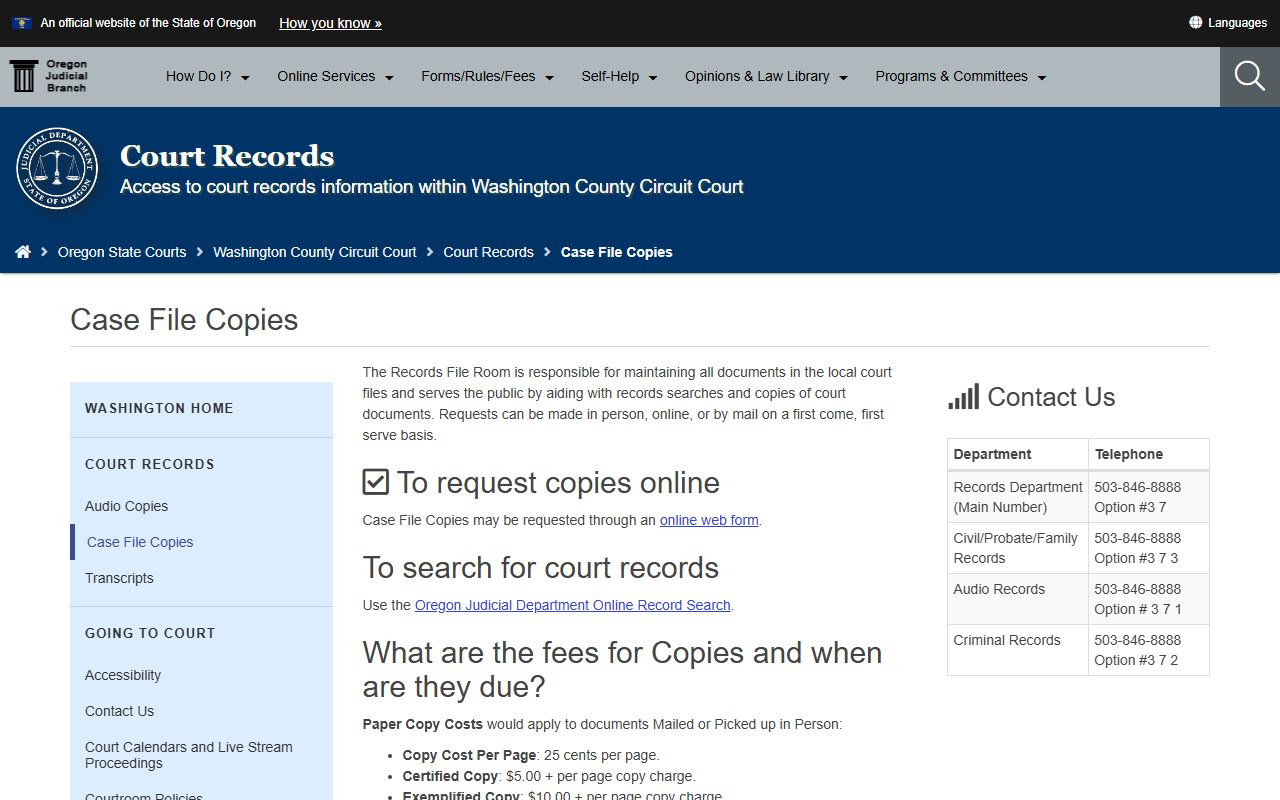Expand the How Do I? menu
The height and width of the screenshot is (800, 1280).
pyautogui.click(x=208, y=76)
